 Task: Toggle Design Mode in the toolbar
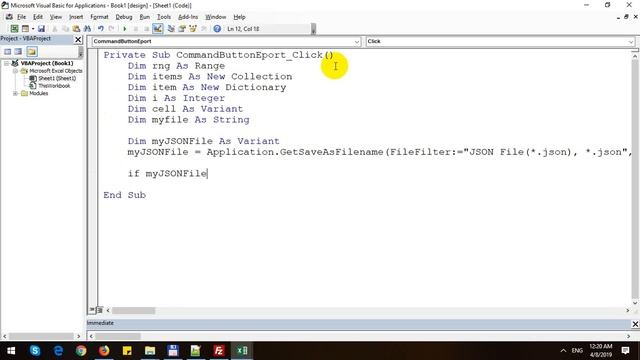(158, 29)
